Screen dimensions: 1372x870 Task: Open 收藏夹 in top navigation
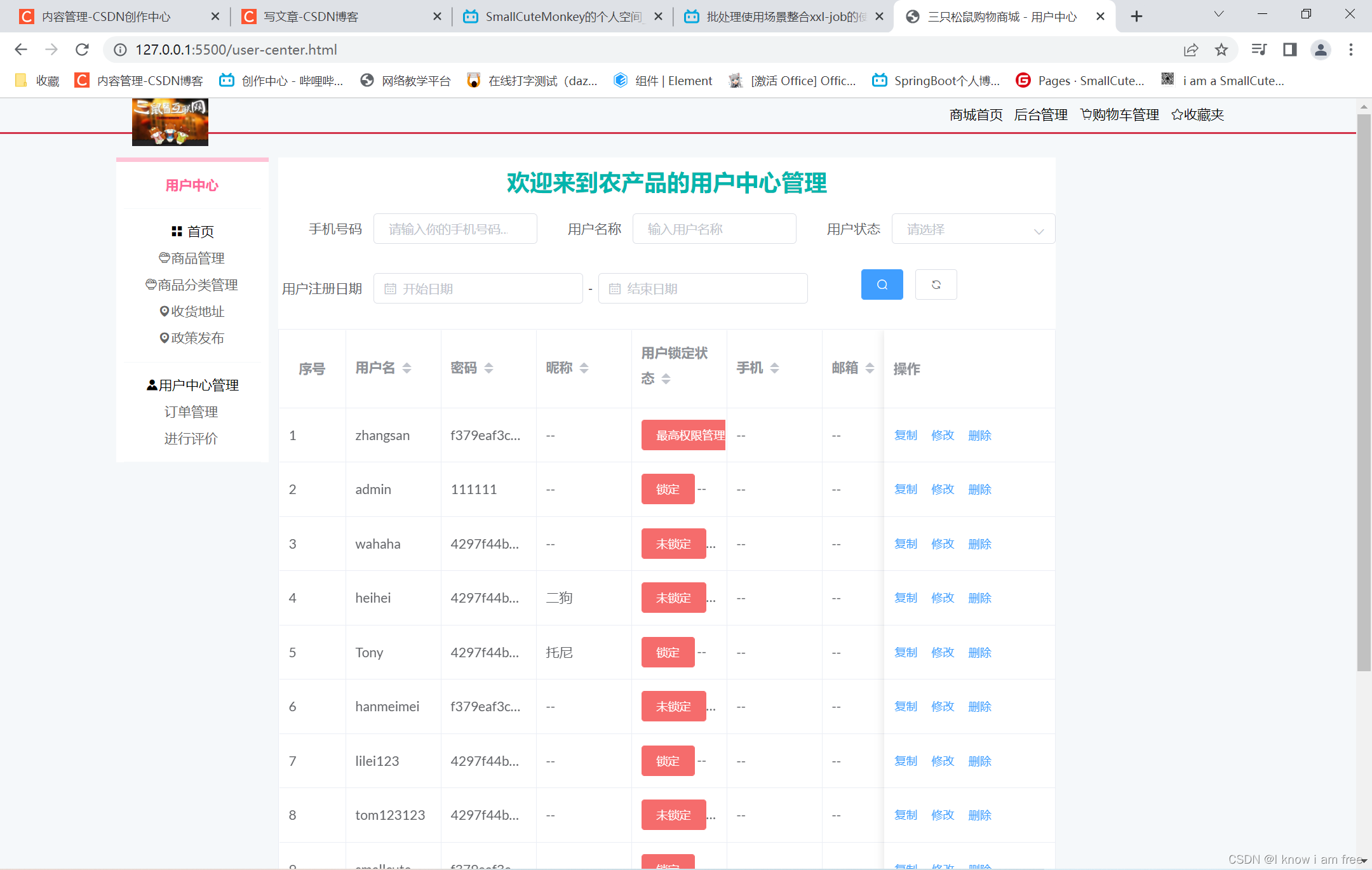(1197, 115)
